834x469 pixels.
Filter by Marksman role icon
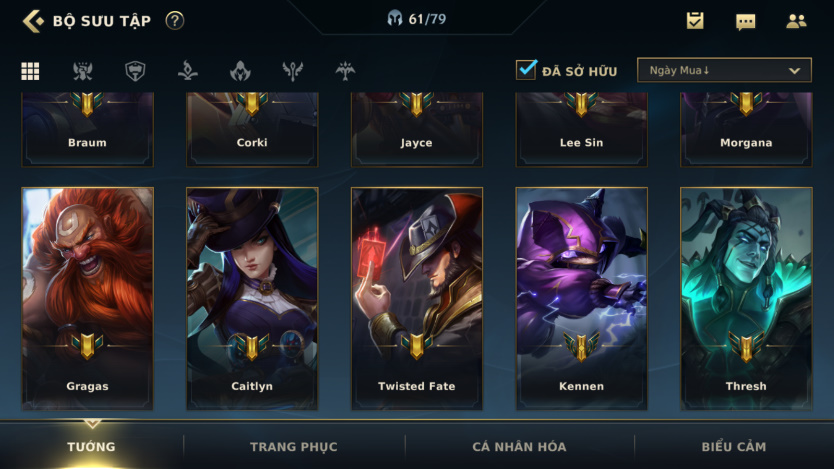[x=345, y=71]
